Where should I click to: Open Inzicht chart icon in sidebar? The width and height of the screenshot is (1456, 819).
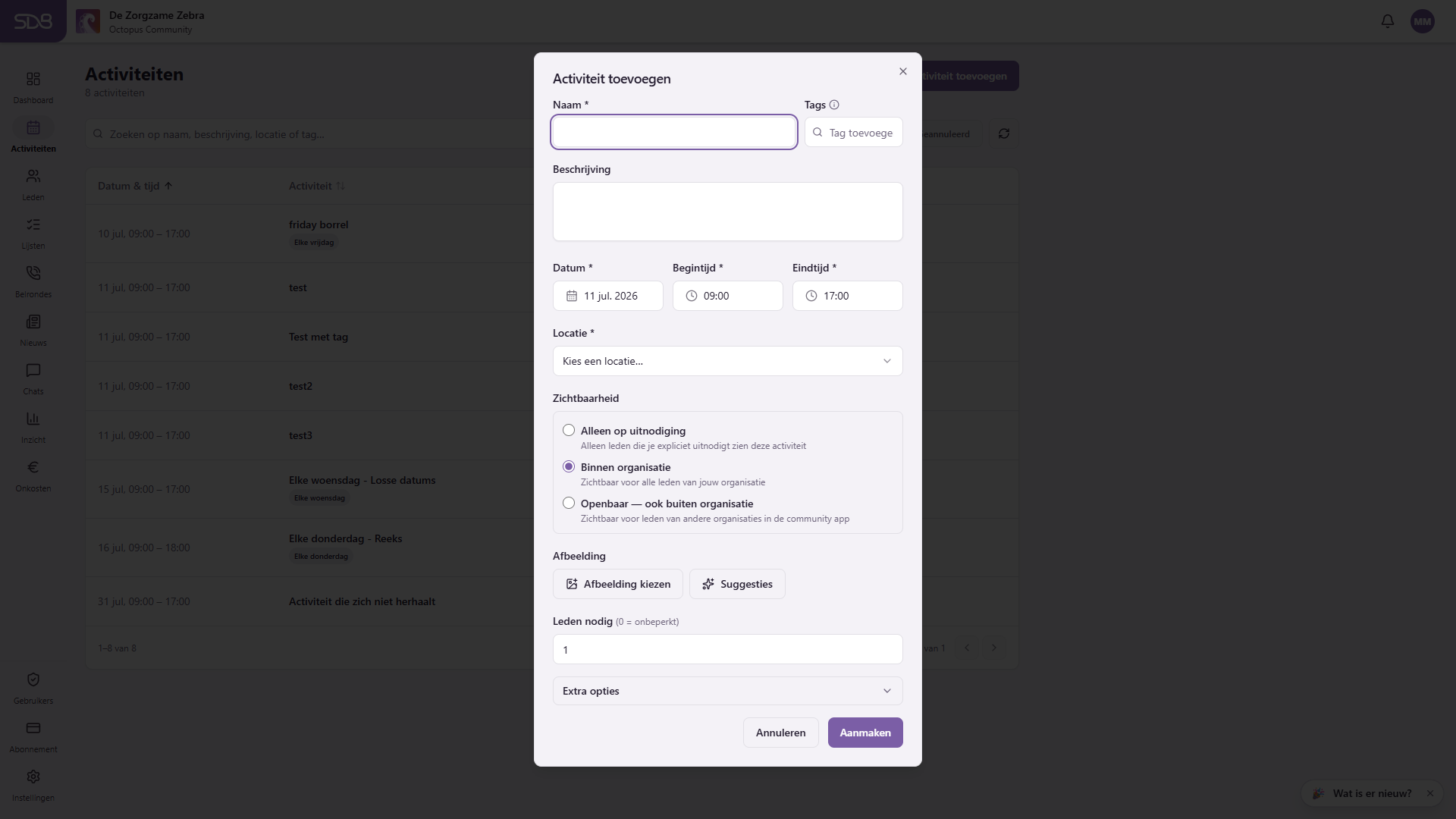(x=33, y=419)
